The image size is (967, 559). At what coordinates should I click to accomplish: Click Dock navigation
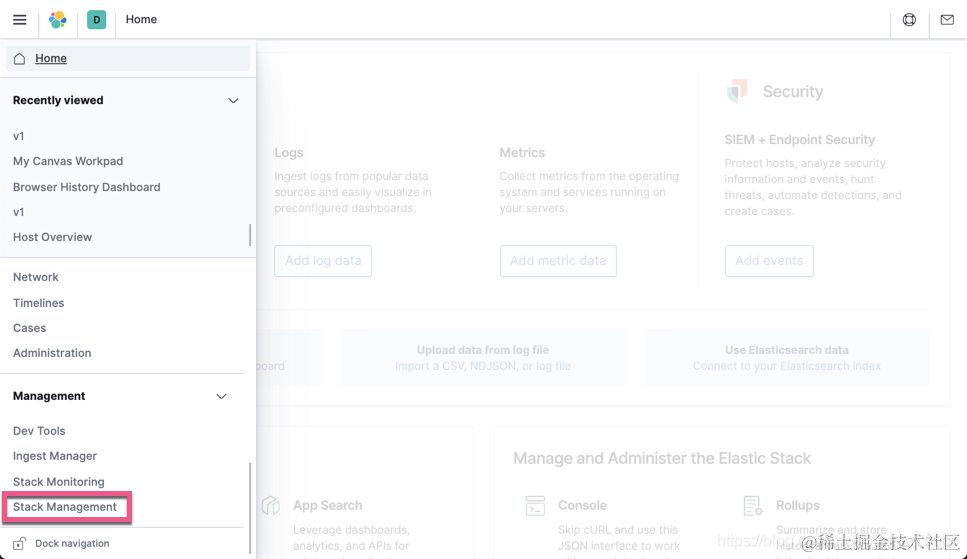[x=72, y=544]
